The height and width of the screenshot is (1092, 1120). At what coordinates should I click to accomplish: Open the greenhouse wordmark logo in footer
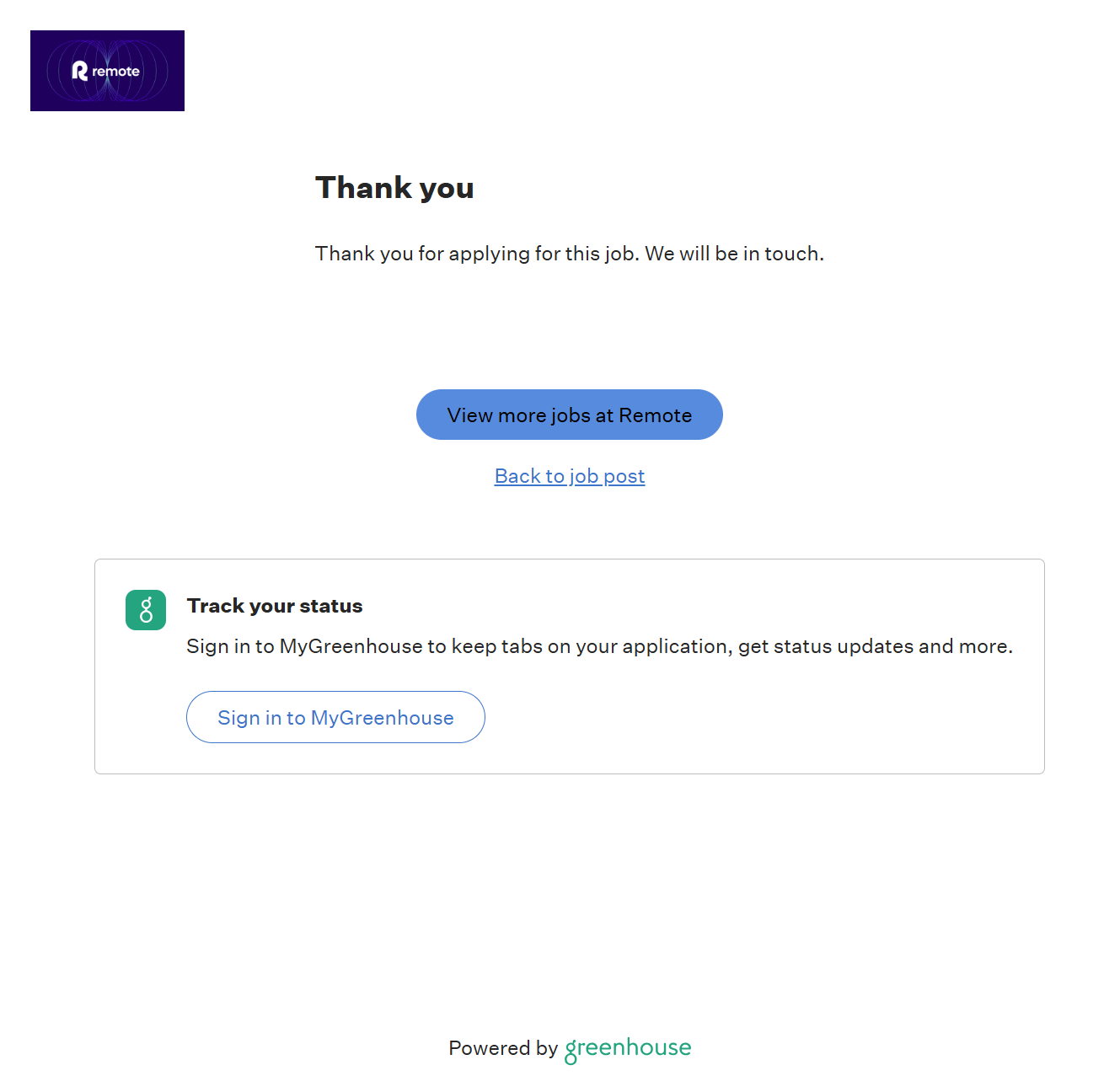628,1048
